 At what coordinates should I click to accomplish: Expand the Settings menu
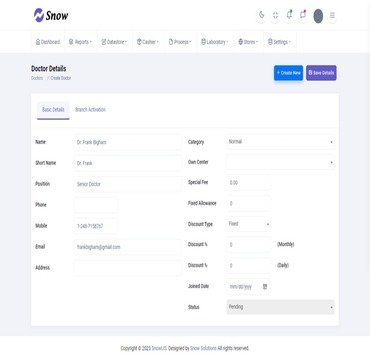coord(279,42)
